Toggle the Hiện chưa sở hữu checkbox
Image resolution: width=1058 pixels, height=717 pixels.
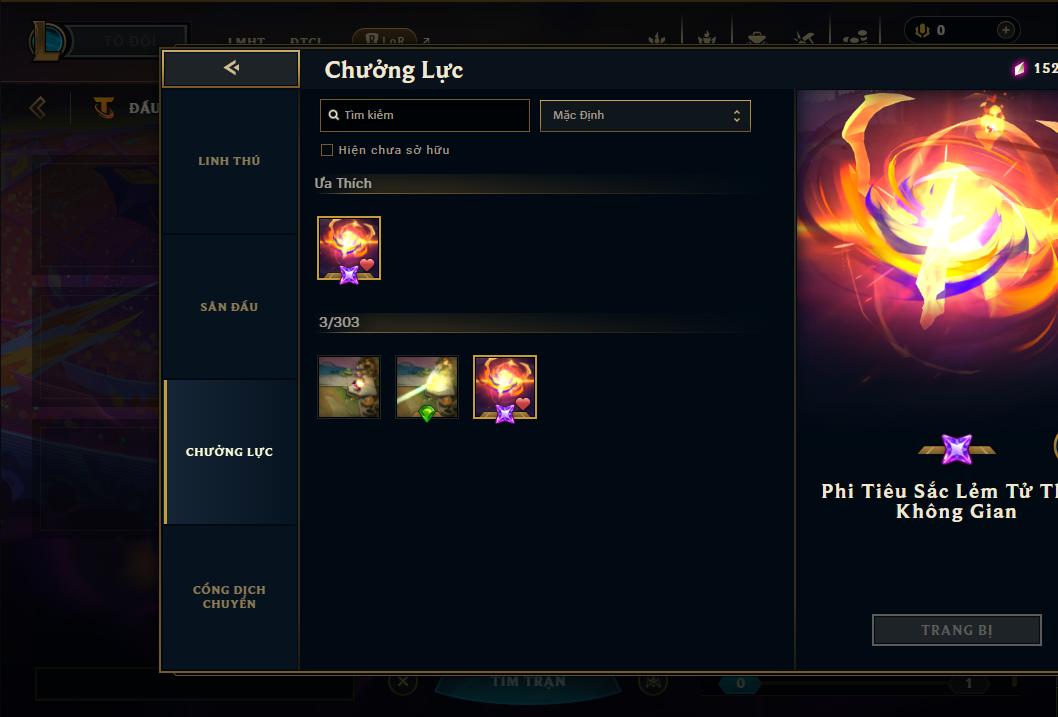[327, 150]
